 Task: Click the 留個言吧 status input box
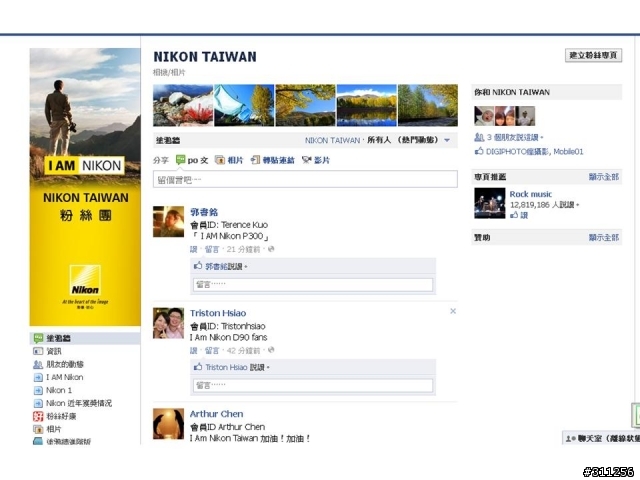305,180
